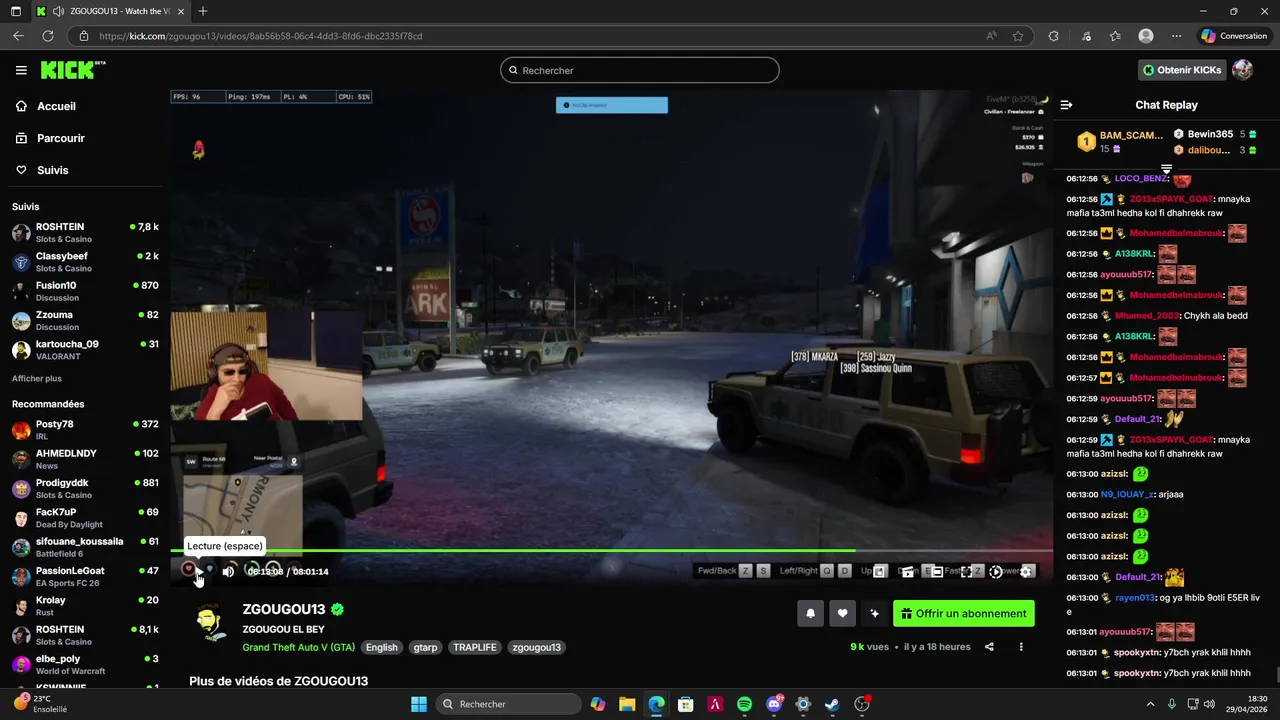Open PassionLeGoat channel in sidebar
1280x720 pixels.
85,576
